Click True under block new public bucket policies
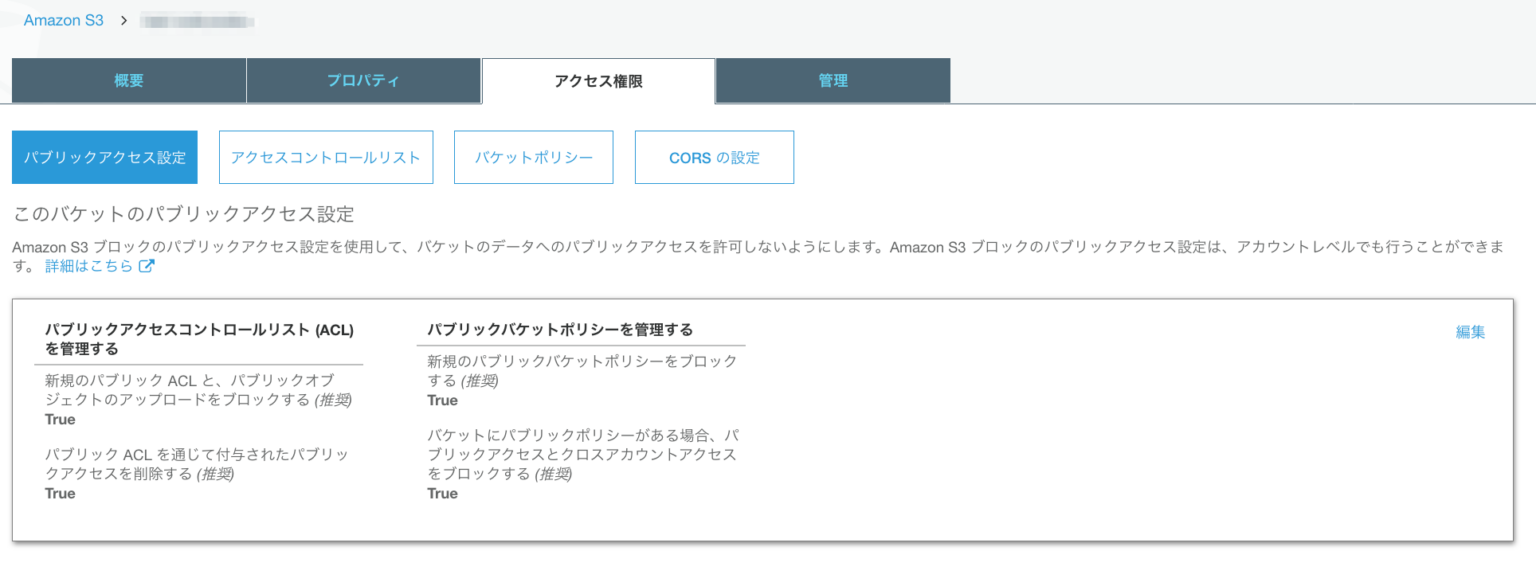 pos(442,400)
